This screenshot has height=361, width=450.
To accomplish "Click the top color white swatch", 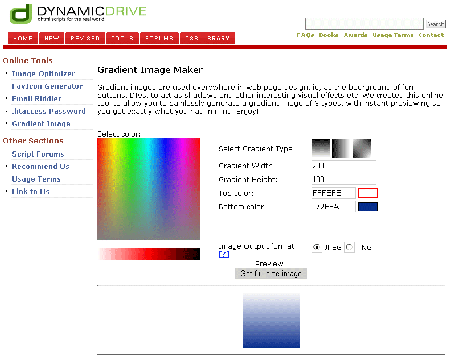I will (368, 193).
